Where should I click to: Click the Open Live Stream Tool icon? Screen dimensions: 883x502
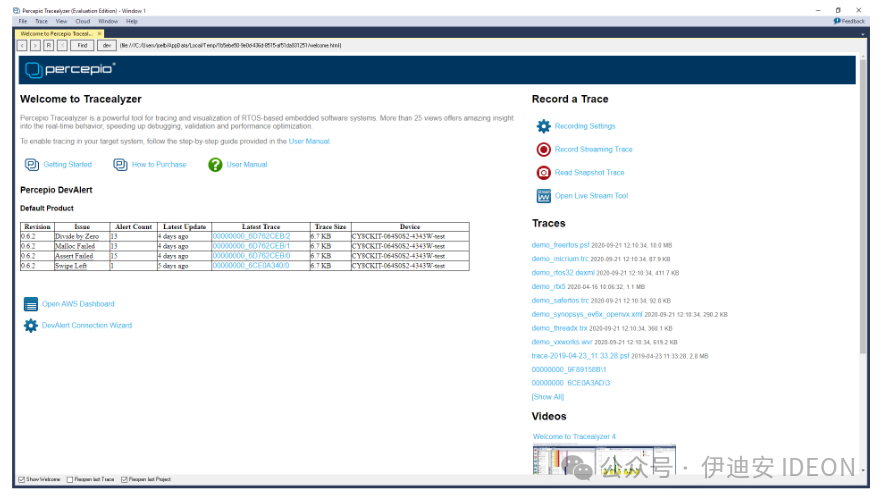coord(543,196)
